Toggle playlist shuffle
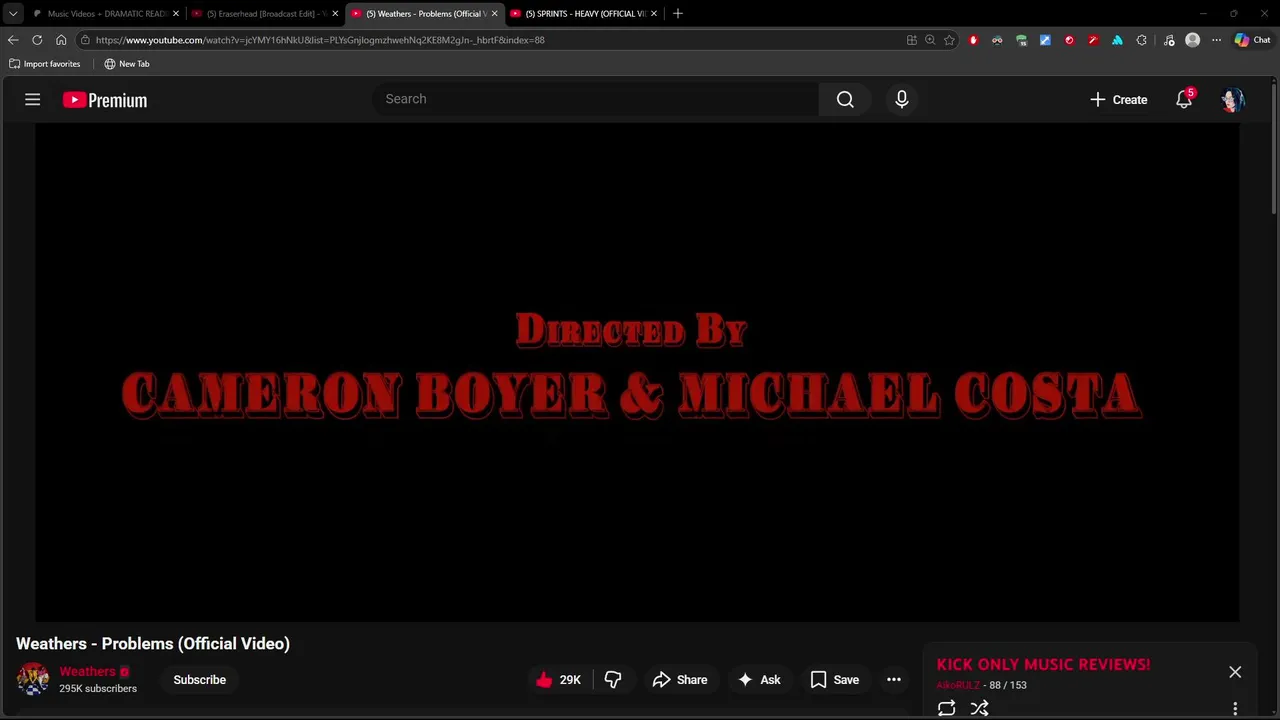The image size is (1280, 720). pyautogui.click(x=980, y=708)
